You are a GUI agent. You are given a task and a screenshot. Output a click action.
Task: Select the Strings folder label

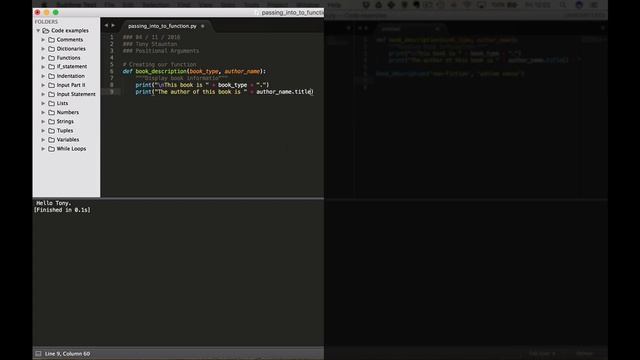pyautogui.click(x=65, y=122)
